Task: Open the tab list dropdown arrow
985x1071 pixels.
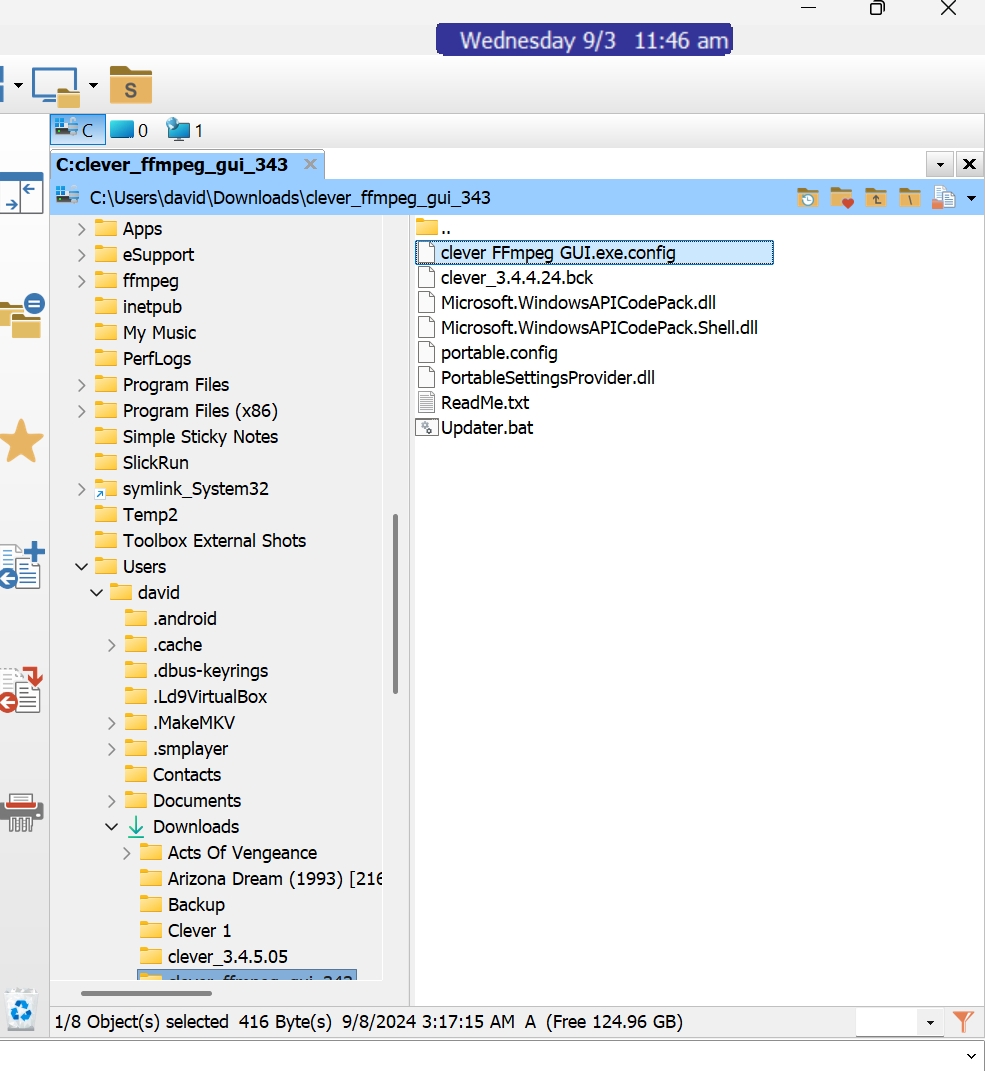Action: click(x=940, y=164)
